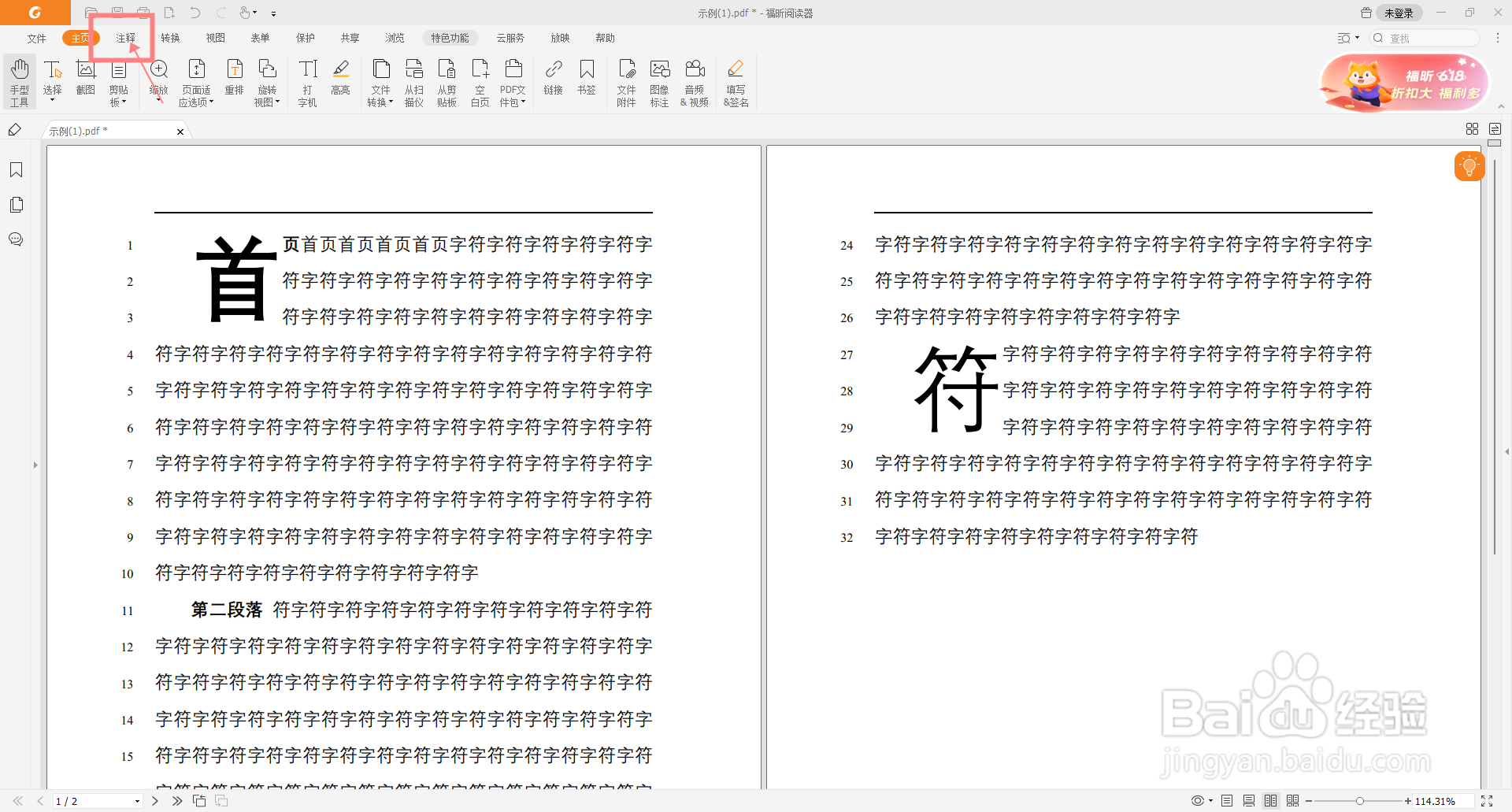
Task: Toggle the tile windows view icon
Action: coord(1472,129)
